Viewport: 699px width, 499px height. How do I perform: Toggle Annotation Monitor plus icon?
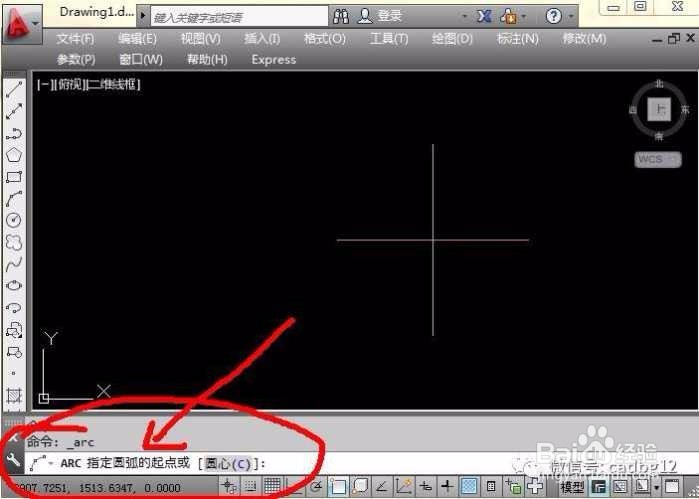[535, 487]
